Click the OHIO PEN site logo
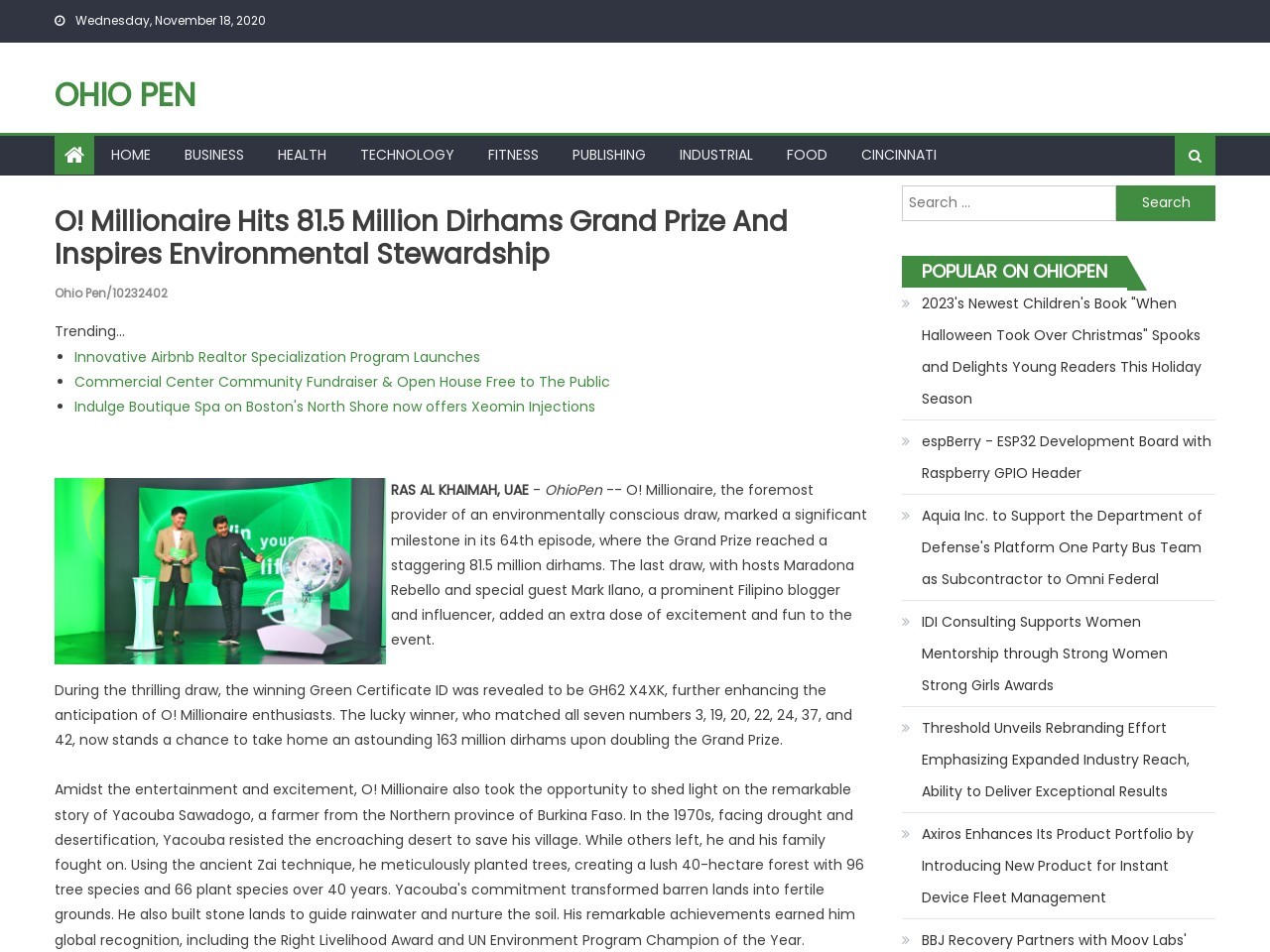 125,95
